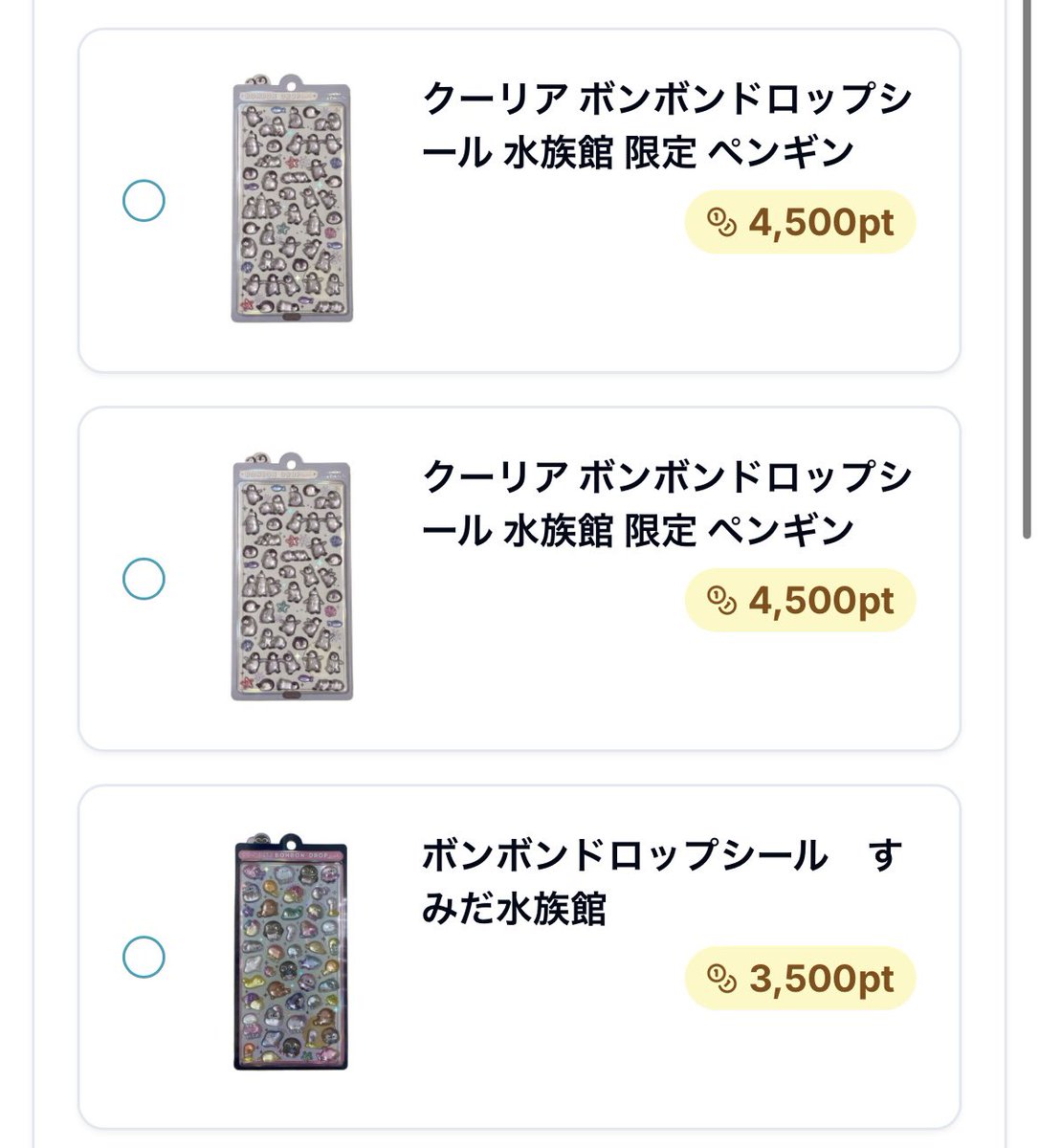Open the top クーリア ボンボンドロップシール title
1039x1148 pixels.
click(x=666, y=125)
